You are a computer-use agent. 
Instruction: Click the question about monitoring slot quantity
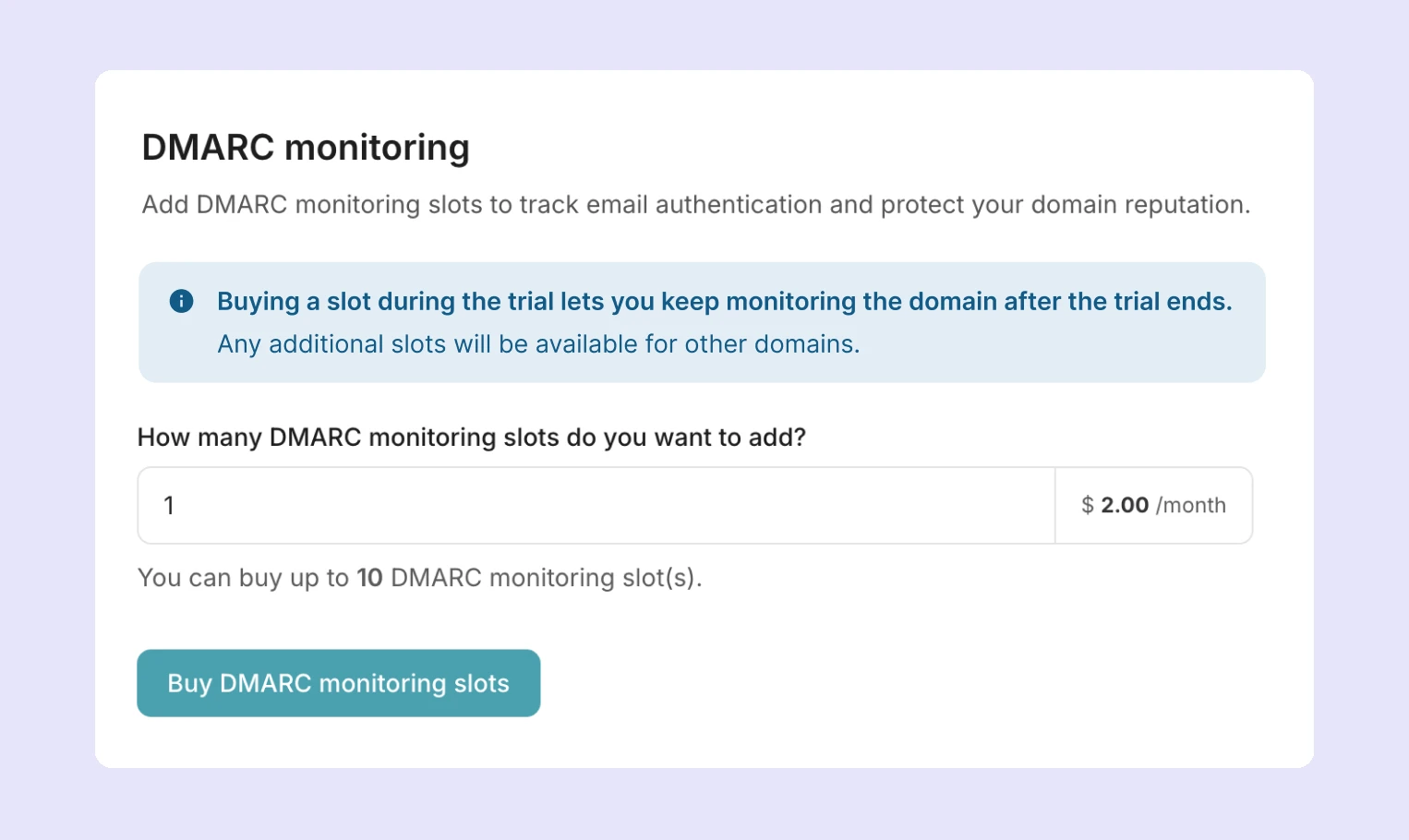pos(472,437)
